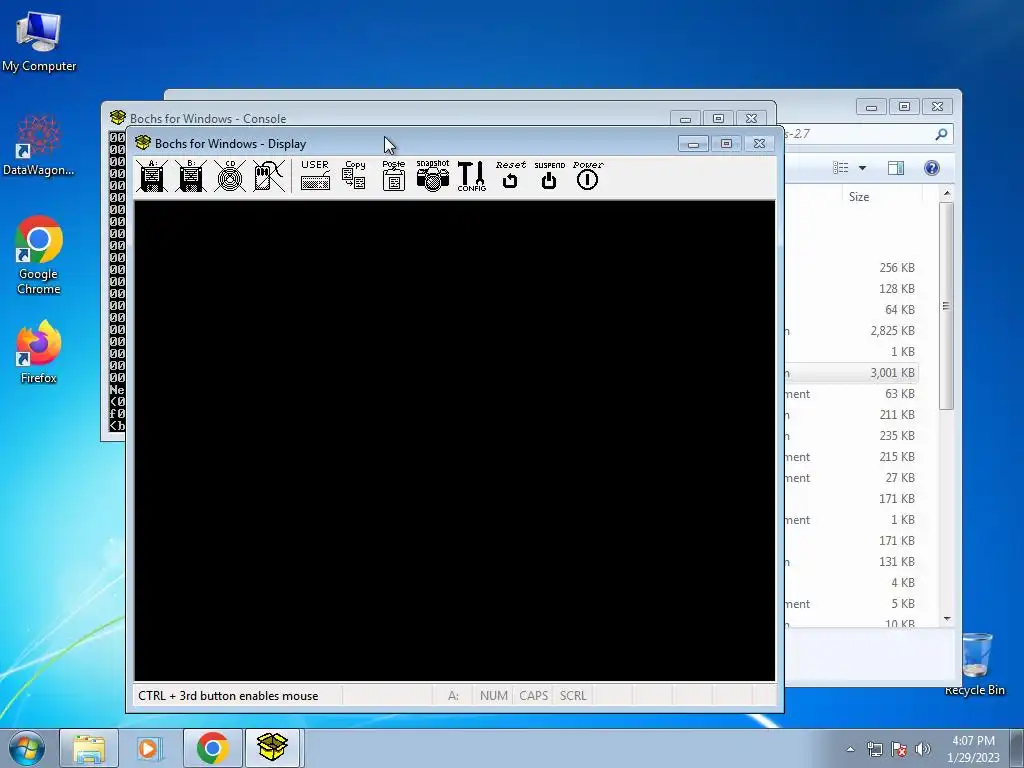Click the volume speaker tray icon

pos(923,749)
